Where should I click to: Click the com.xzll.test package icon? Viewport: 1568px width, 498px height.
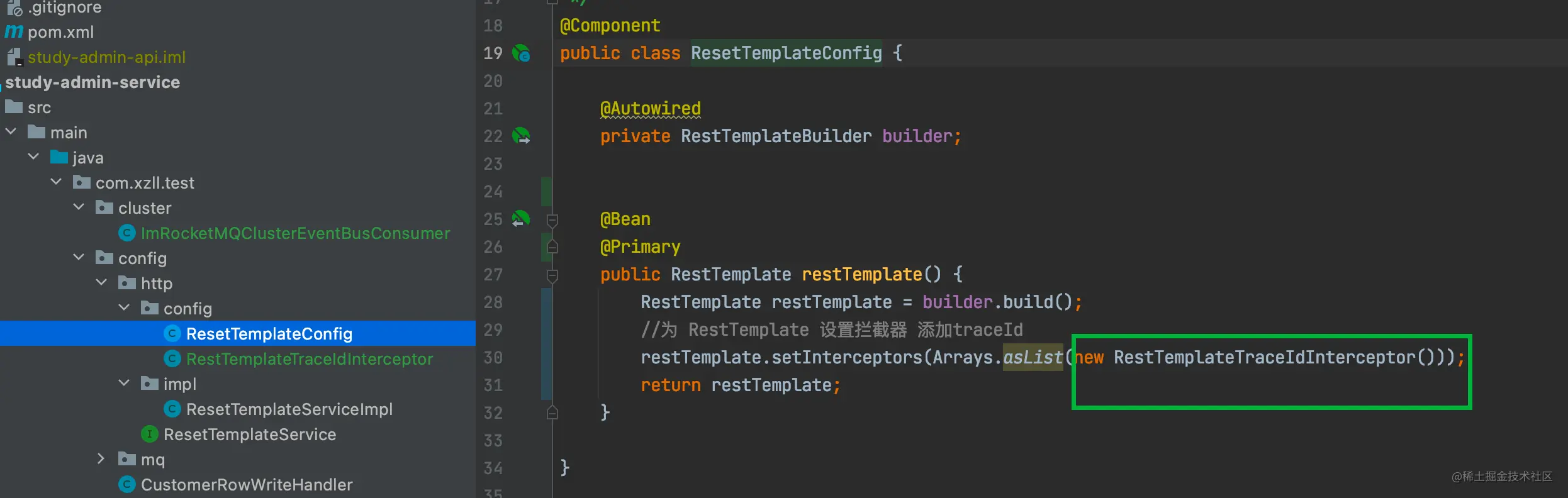pos(82,182)
